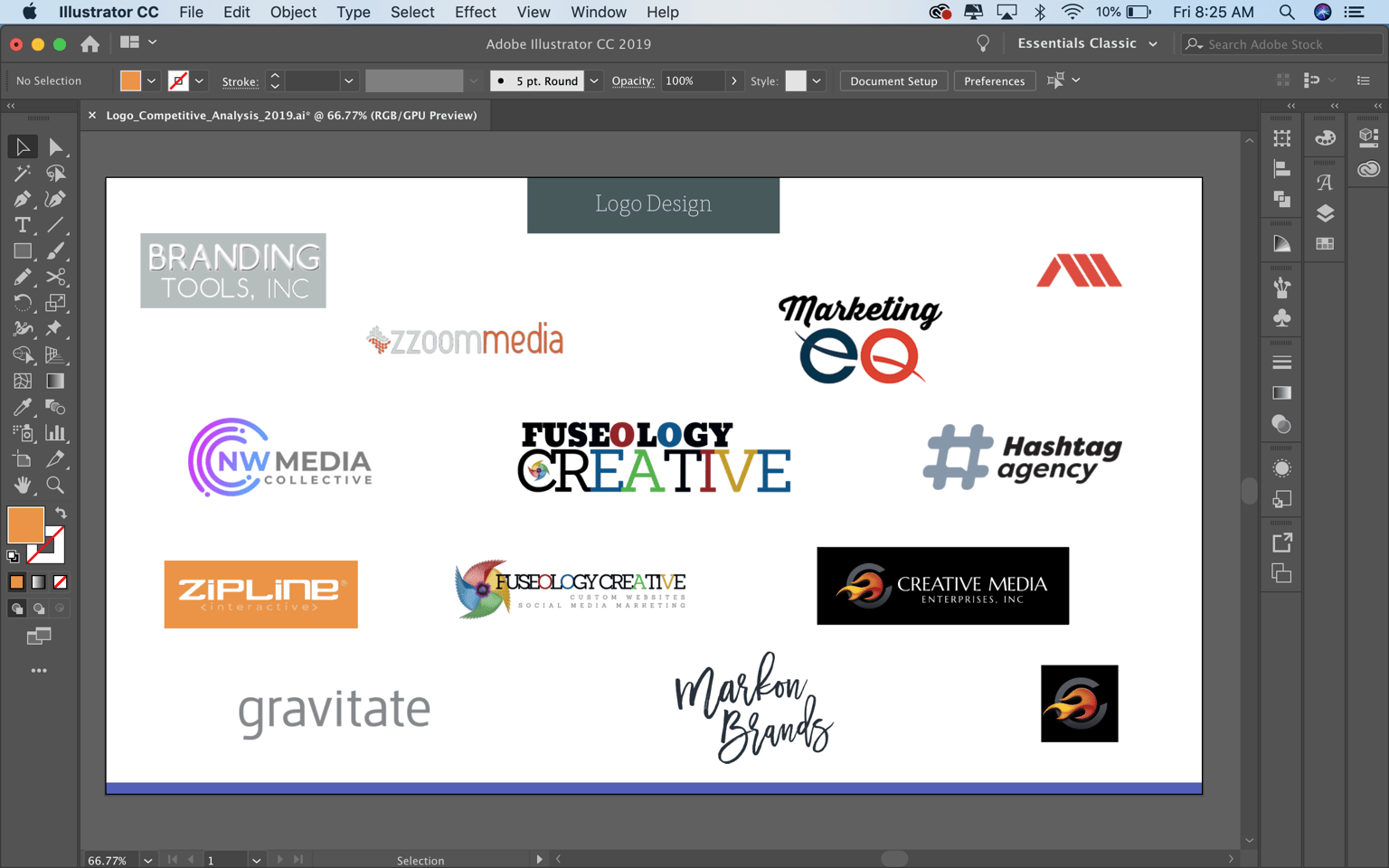Expand the stroke weight dropdown
The image size is (1389, 868).
click(x=348, y=81)
